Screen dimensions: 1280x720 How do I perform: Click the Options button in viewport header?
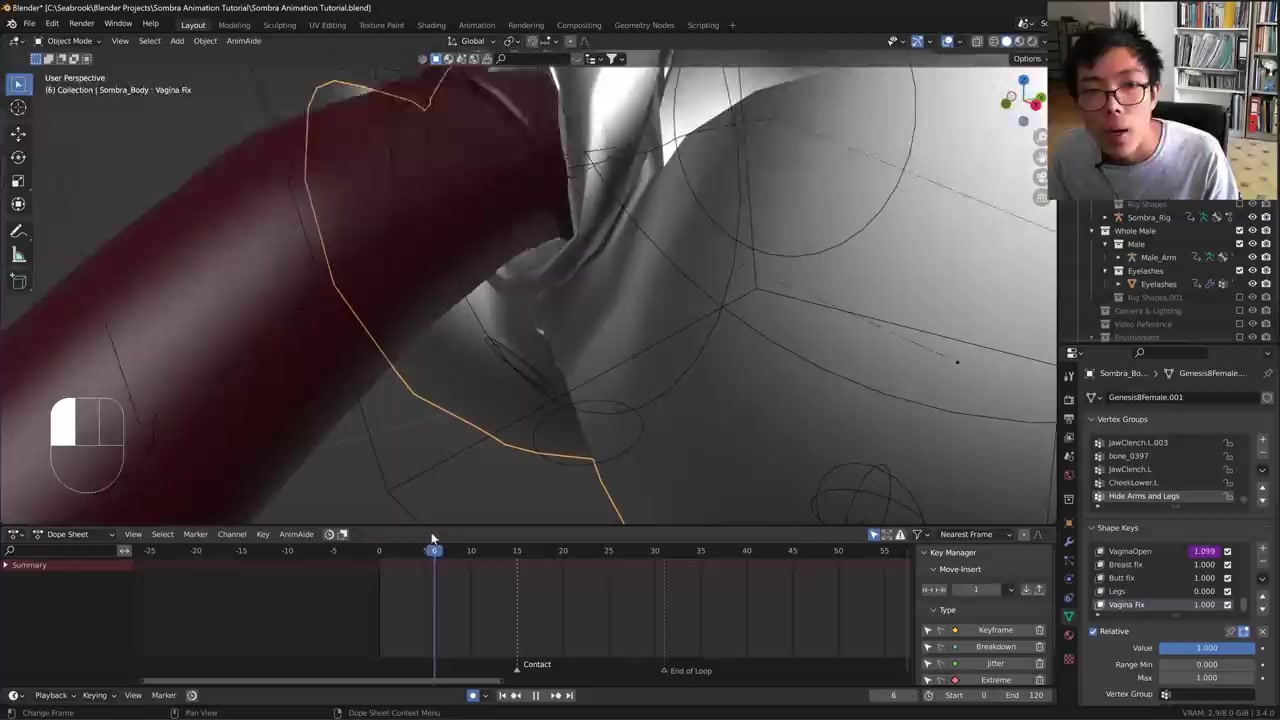1027,58
